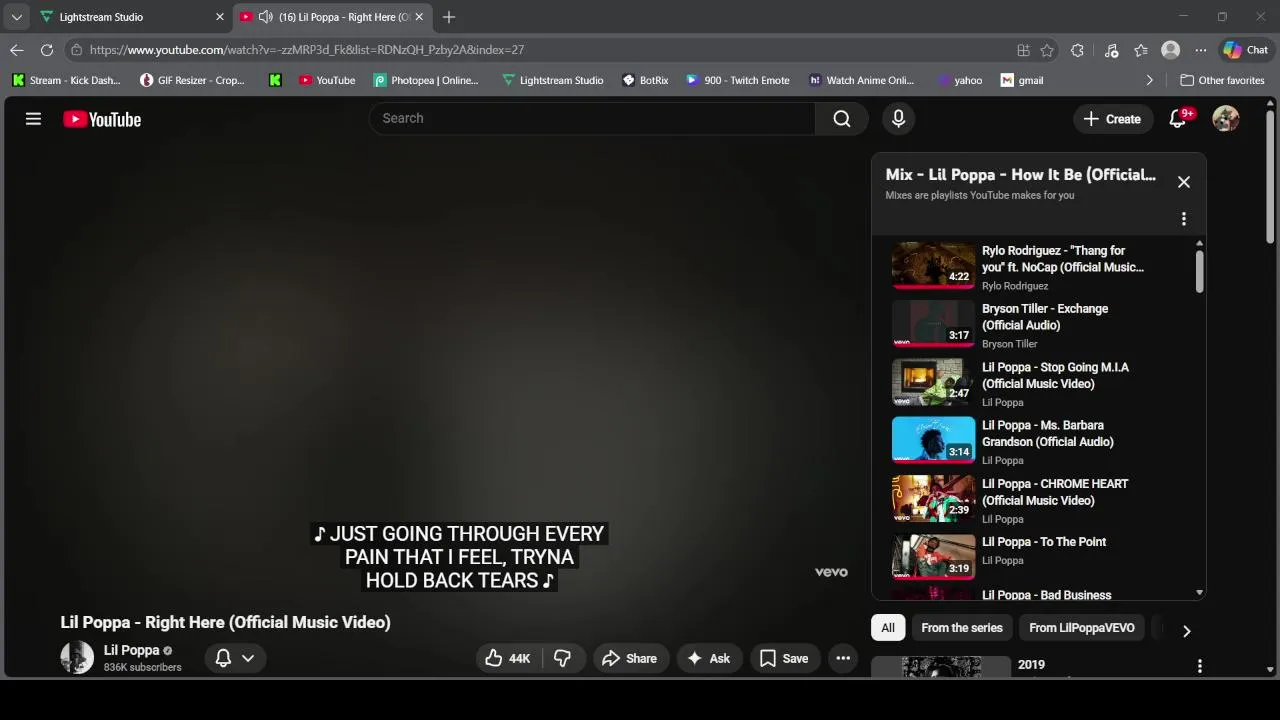Play Rylo Rodriguez Thang for you thumbnail
Image resolution: width=1280 pixels, height=720 pixels.
pyautogui.click(x=933, y=265)
